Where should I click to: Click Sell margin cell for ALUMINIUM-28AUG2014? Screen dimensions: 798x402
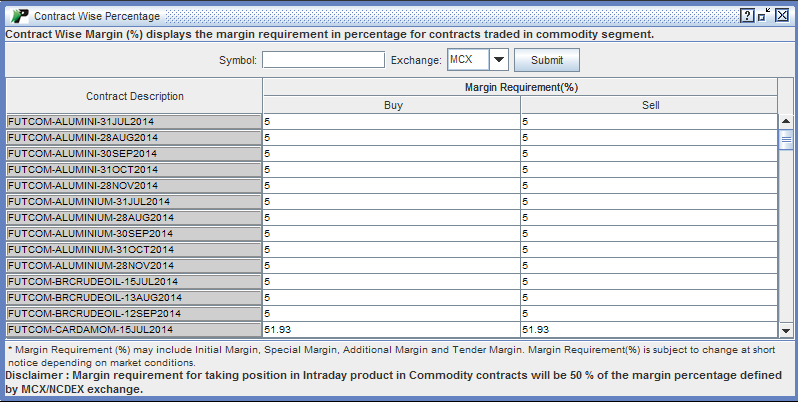[x=649, y=217]
